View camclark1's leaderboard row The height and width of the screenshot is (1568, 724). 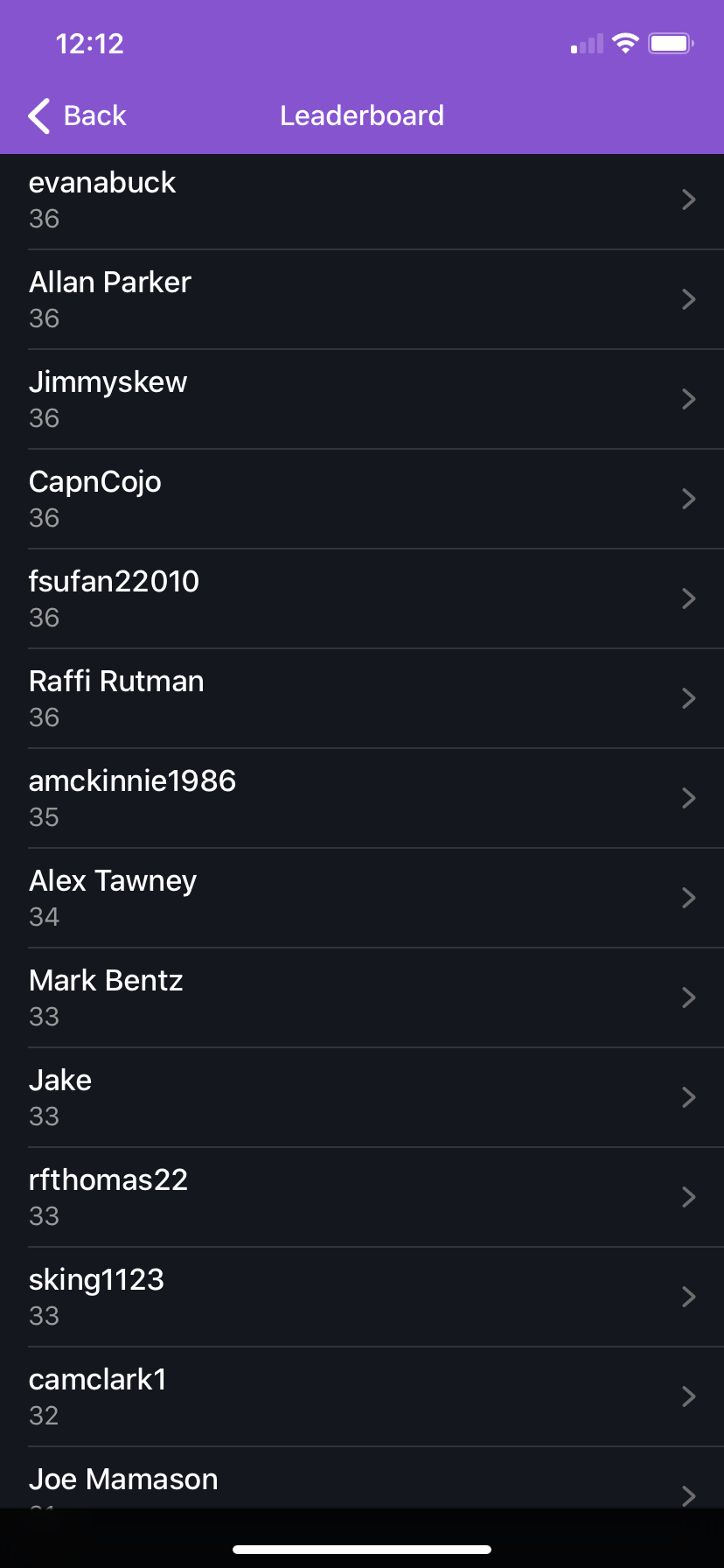pos(98,1396)
